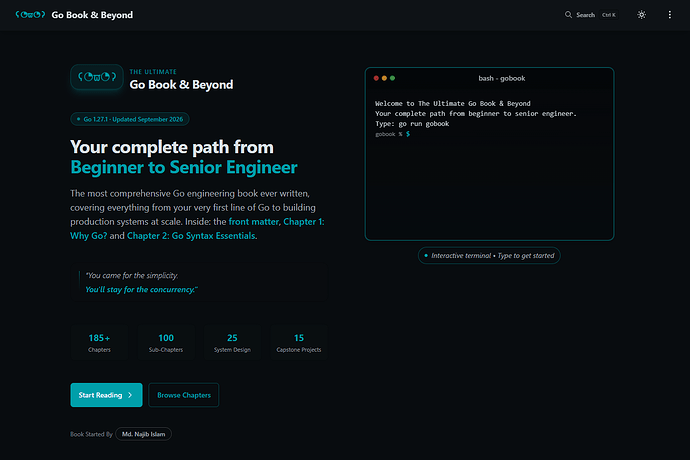Click the quote "You'll stay for the concurrency."
Screen dimensions: 690x460
click(x=142, y=290)
